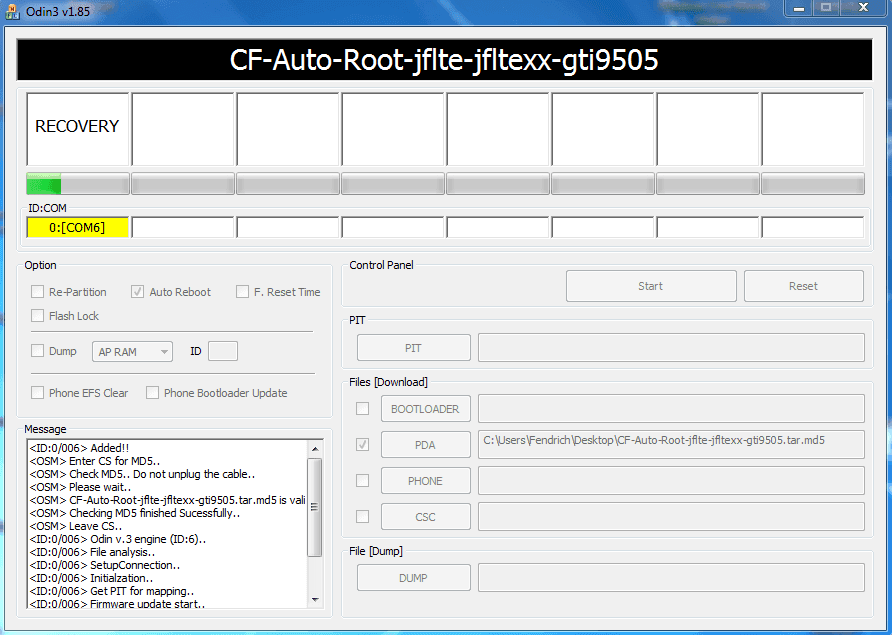Screen dimensions: 892x635
Task: Click the log line 'Please wait..'
Action: 80,487
